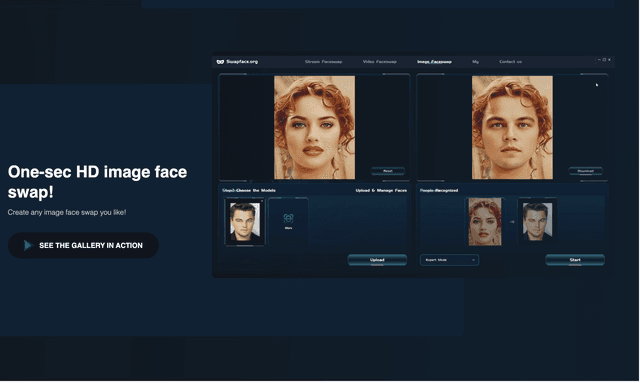Click the Swapface.org title text
Screen dimensions: 640x383
242,62
